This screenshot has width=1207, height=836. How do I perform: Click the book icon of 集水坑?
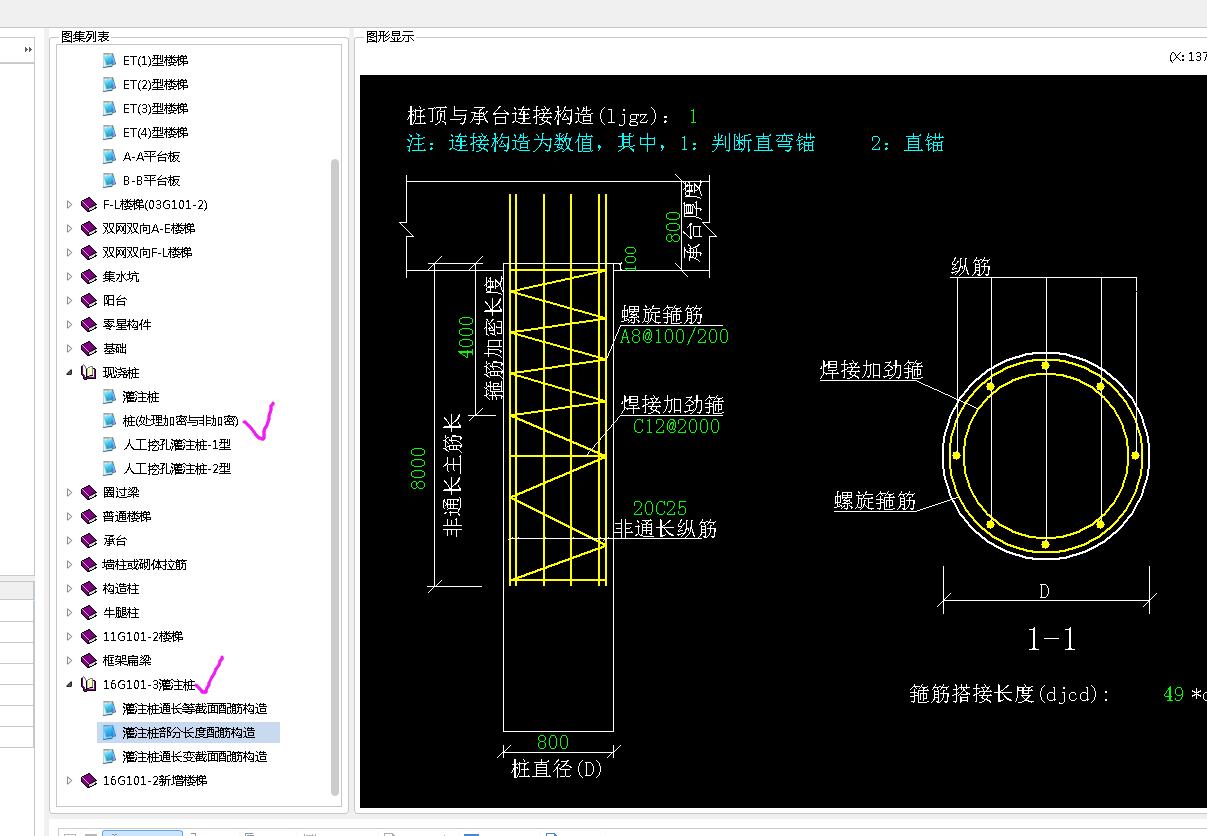click(x=89, y=276)
